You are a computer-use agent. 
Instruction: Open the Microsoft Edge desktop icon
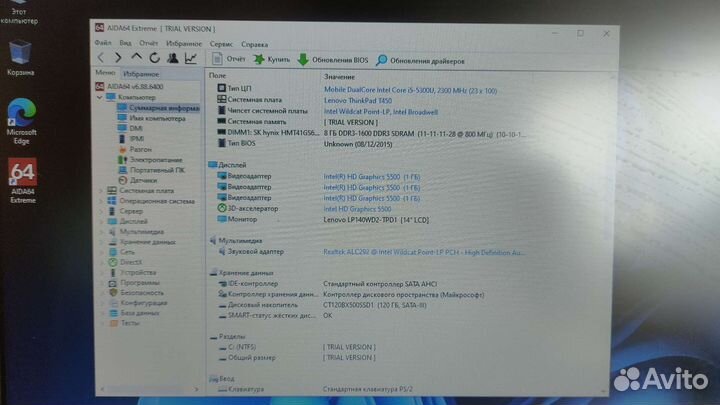pos(21,121)
